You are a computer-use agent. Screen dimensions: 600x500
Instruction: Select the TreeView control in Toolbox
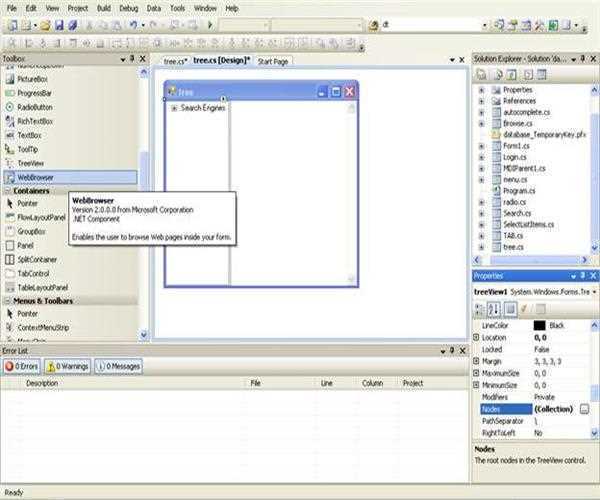(31, 163)
